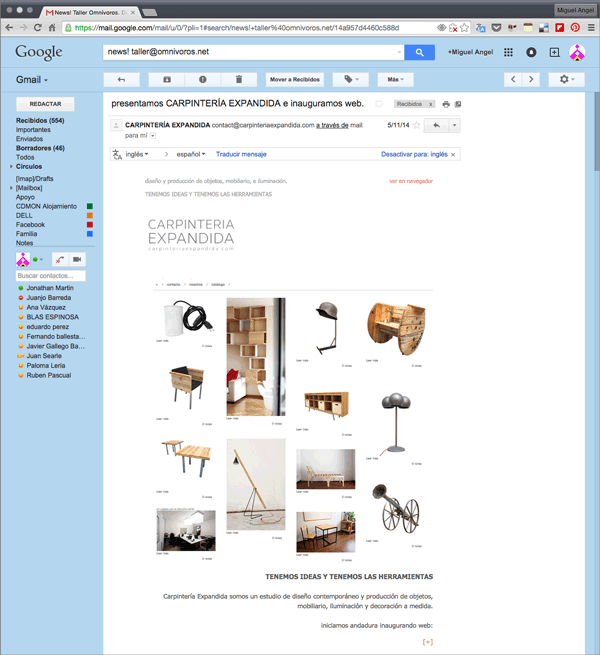Select the Borradores folder
Screen dimensions: 600x655
[40, 148]
